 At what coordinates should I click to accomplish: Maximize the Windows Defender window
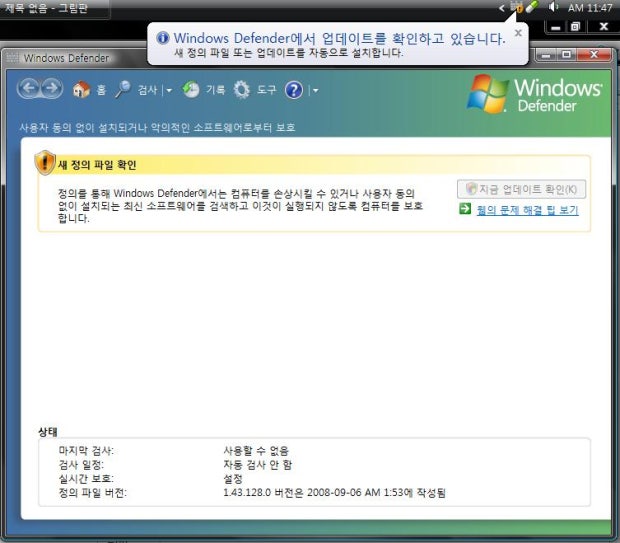tap(566, 55)
